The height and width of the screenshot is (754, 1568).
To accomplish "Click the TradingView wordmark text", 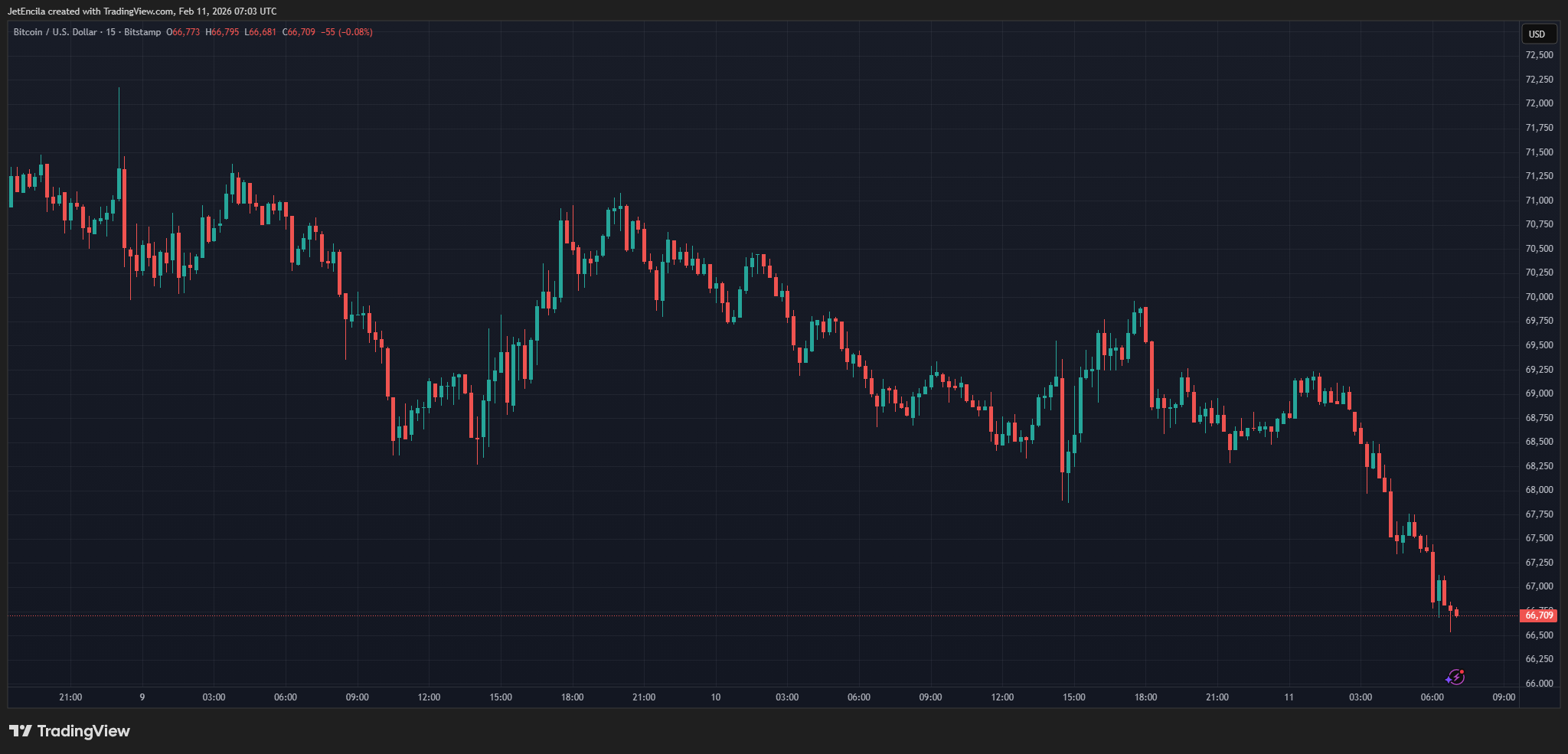I will 83,731.
